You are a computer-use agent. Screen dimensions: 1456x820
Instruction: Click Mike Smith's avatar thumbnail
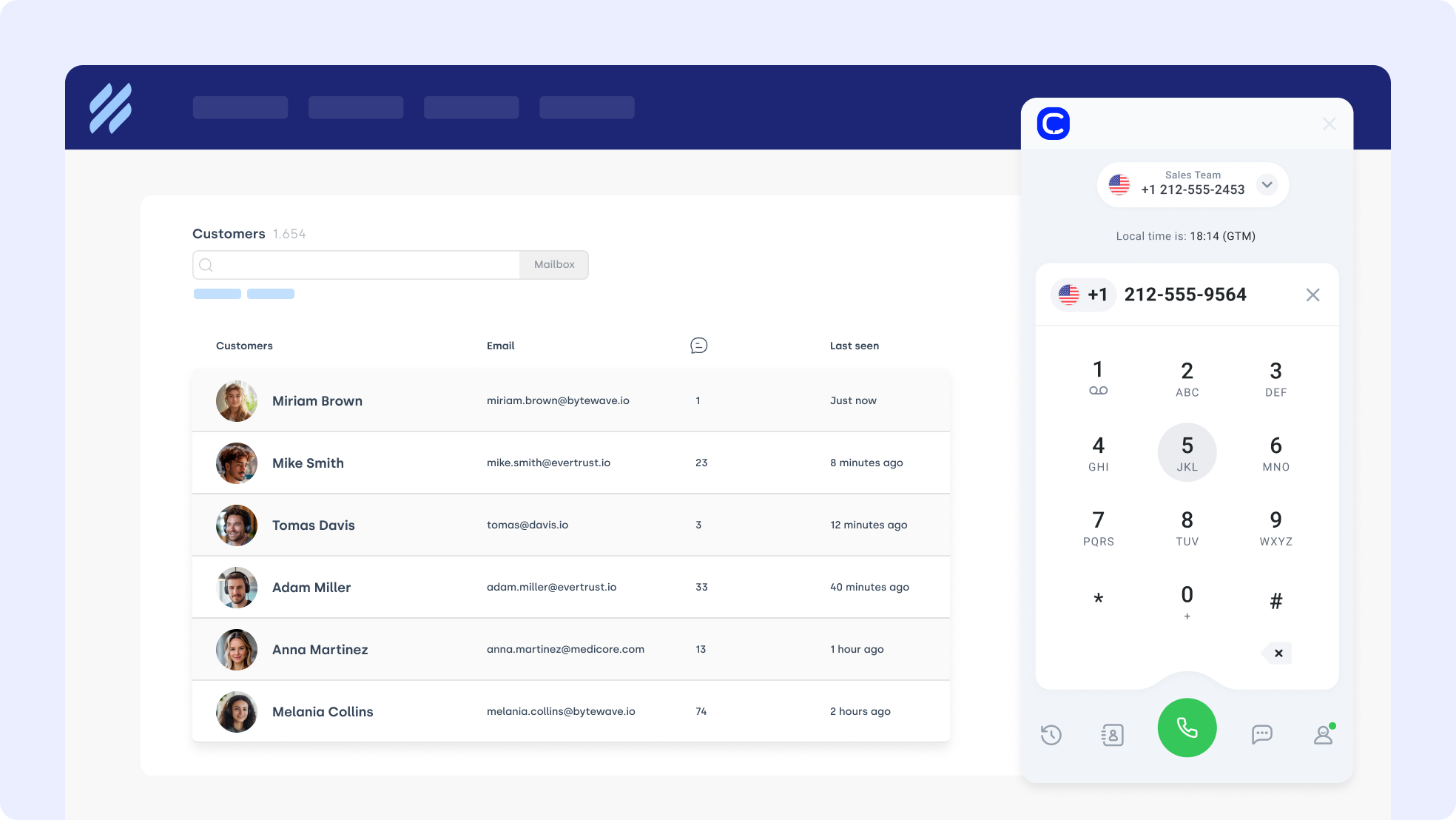point(237,463)
